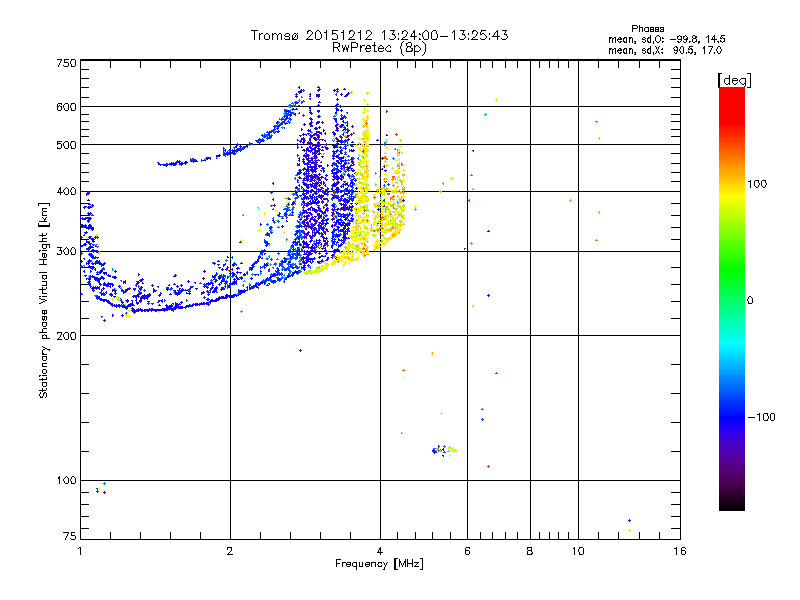Click the colorbar label '-100'
The image size is (800, 600).
762,417
